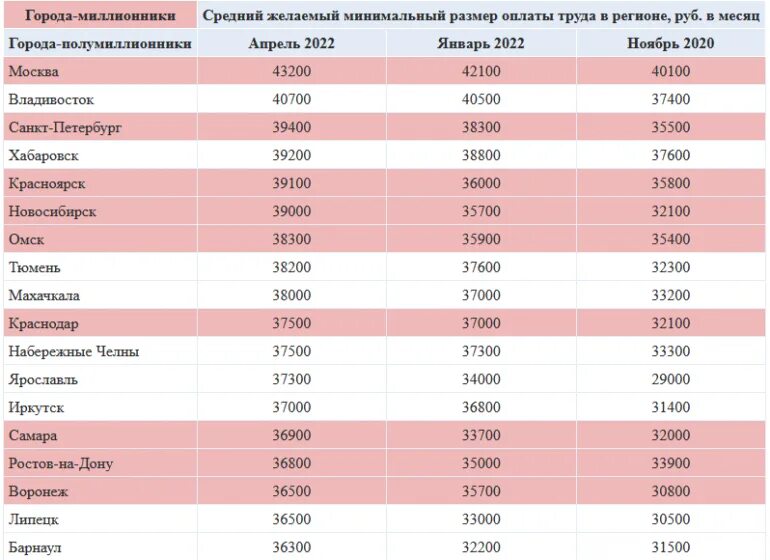Click the 'Средний желаемый минимальный размер' title cell
Screen dimensions: 770x560
point(481,16)
